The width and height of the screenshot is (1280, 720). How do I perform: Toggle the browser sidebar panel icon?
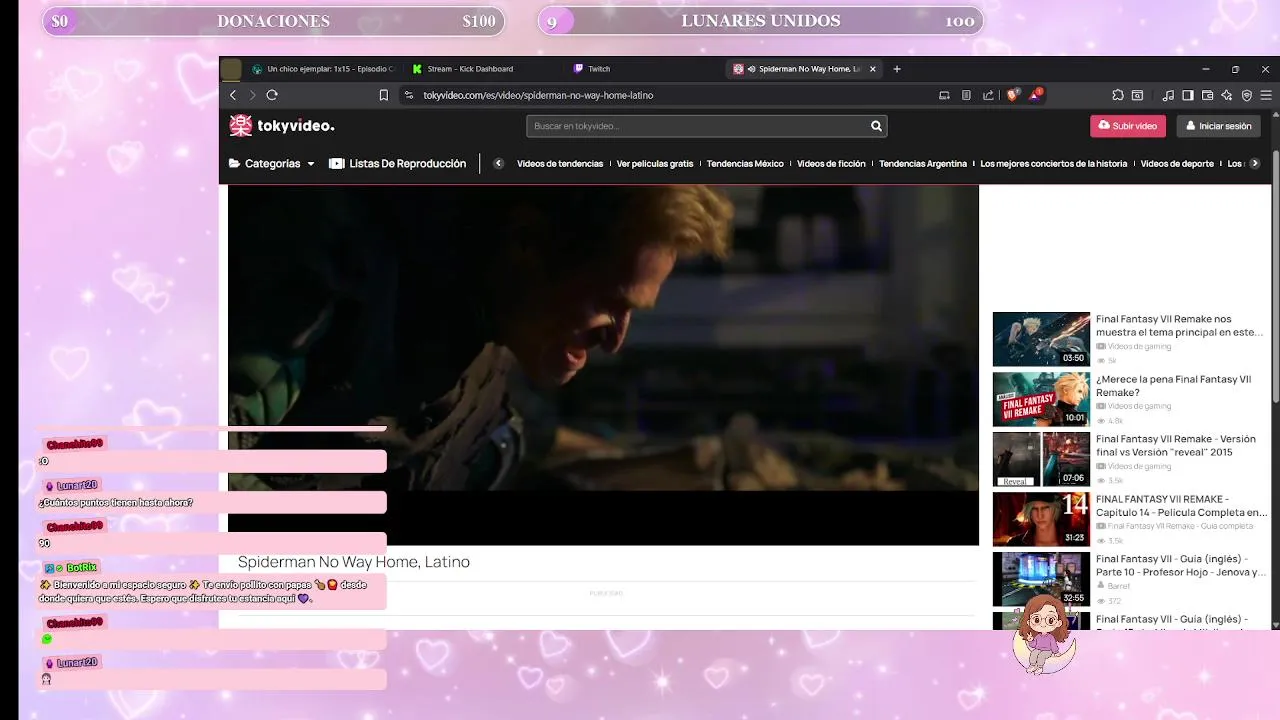click(1188, 95)
